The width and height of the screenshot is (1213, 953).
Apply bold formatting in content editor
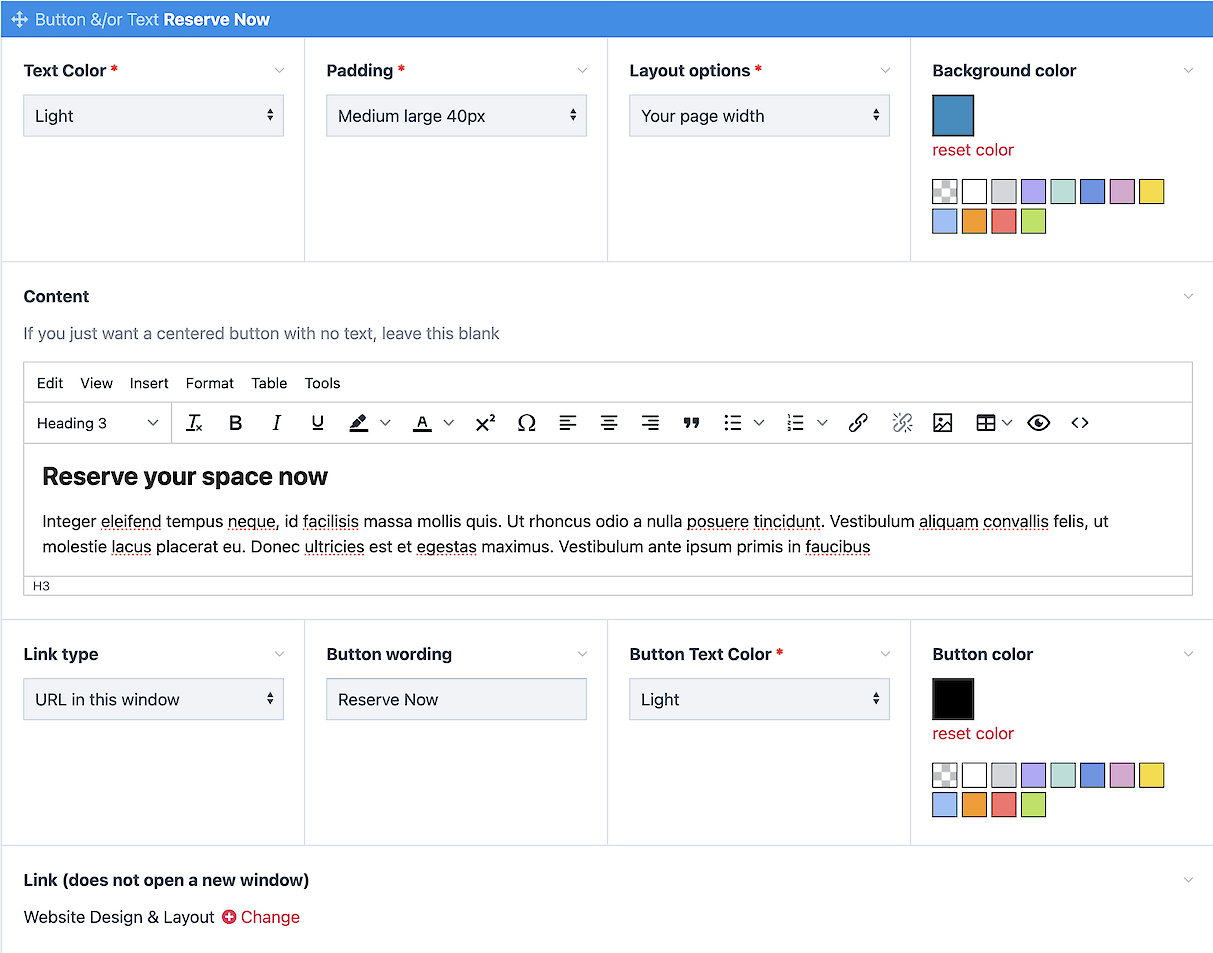[x=236, y=423]
